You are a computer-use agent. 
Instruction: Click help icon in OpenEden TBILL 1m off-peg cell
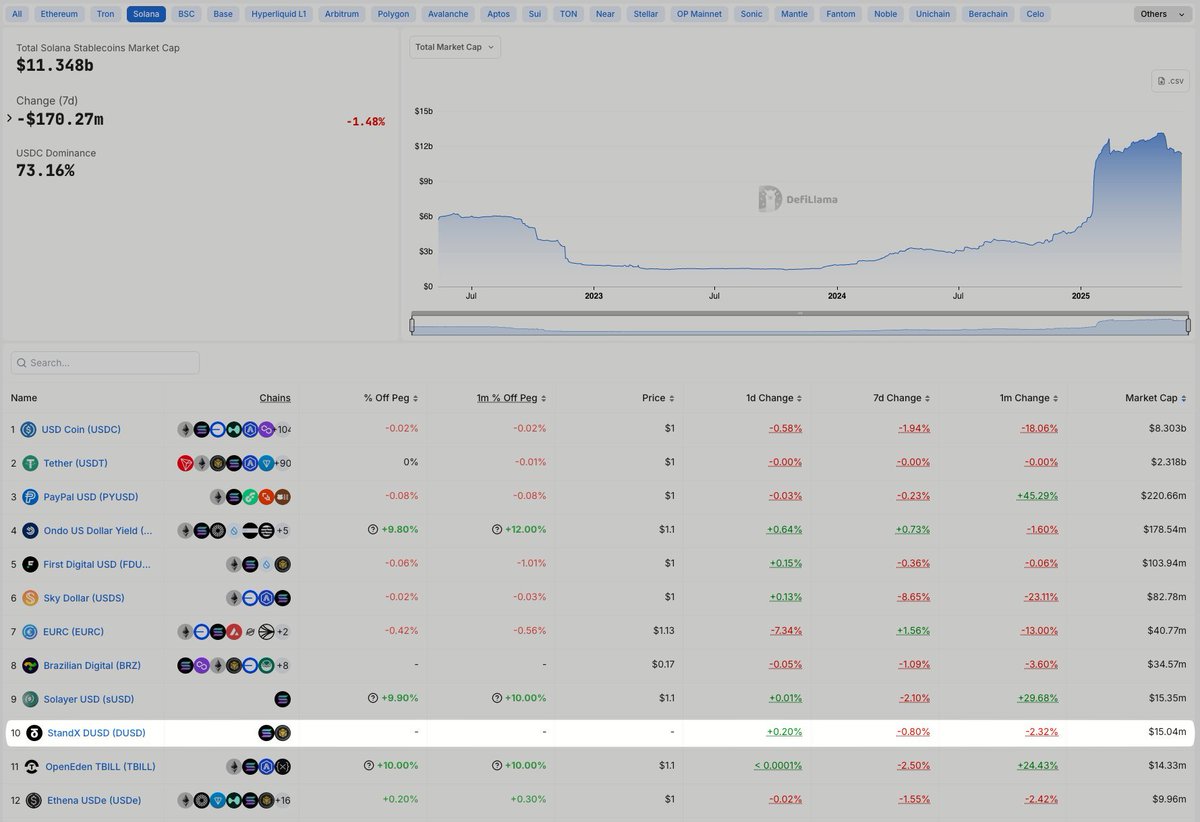(x=497, y=766)
